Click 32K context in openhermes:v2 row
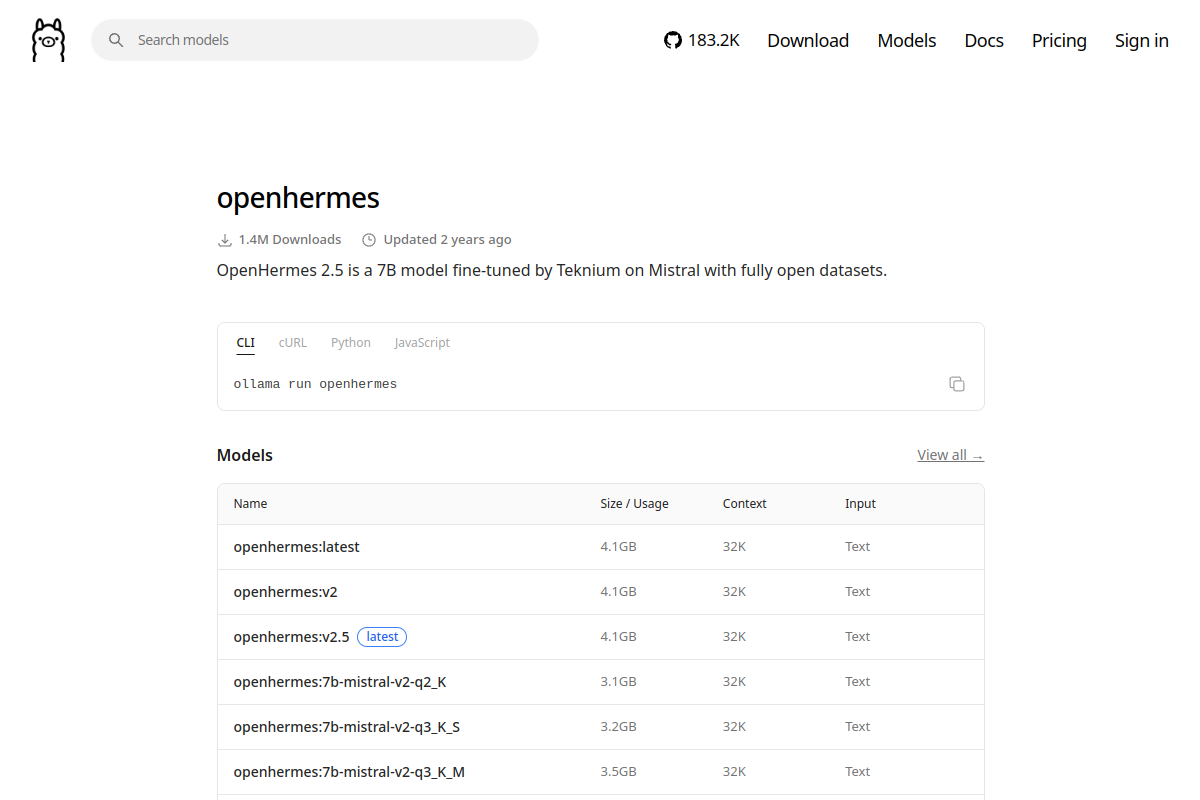Viewport: 1200px width, 800px height. click(734, 592)
